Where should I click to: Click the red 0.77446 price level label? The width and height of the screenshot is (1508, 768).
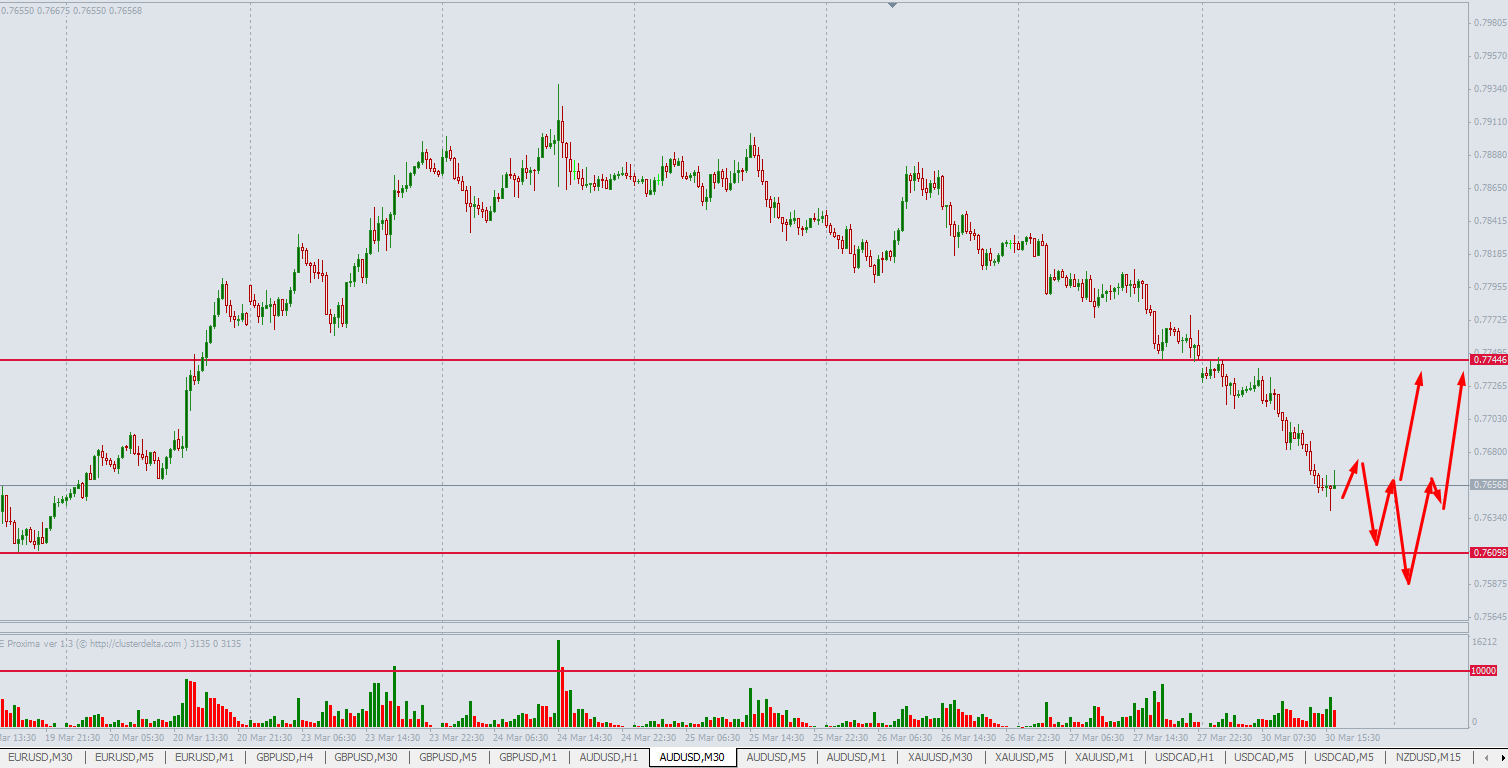click(1489, 359)
